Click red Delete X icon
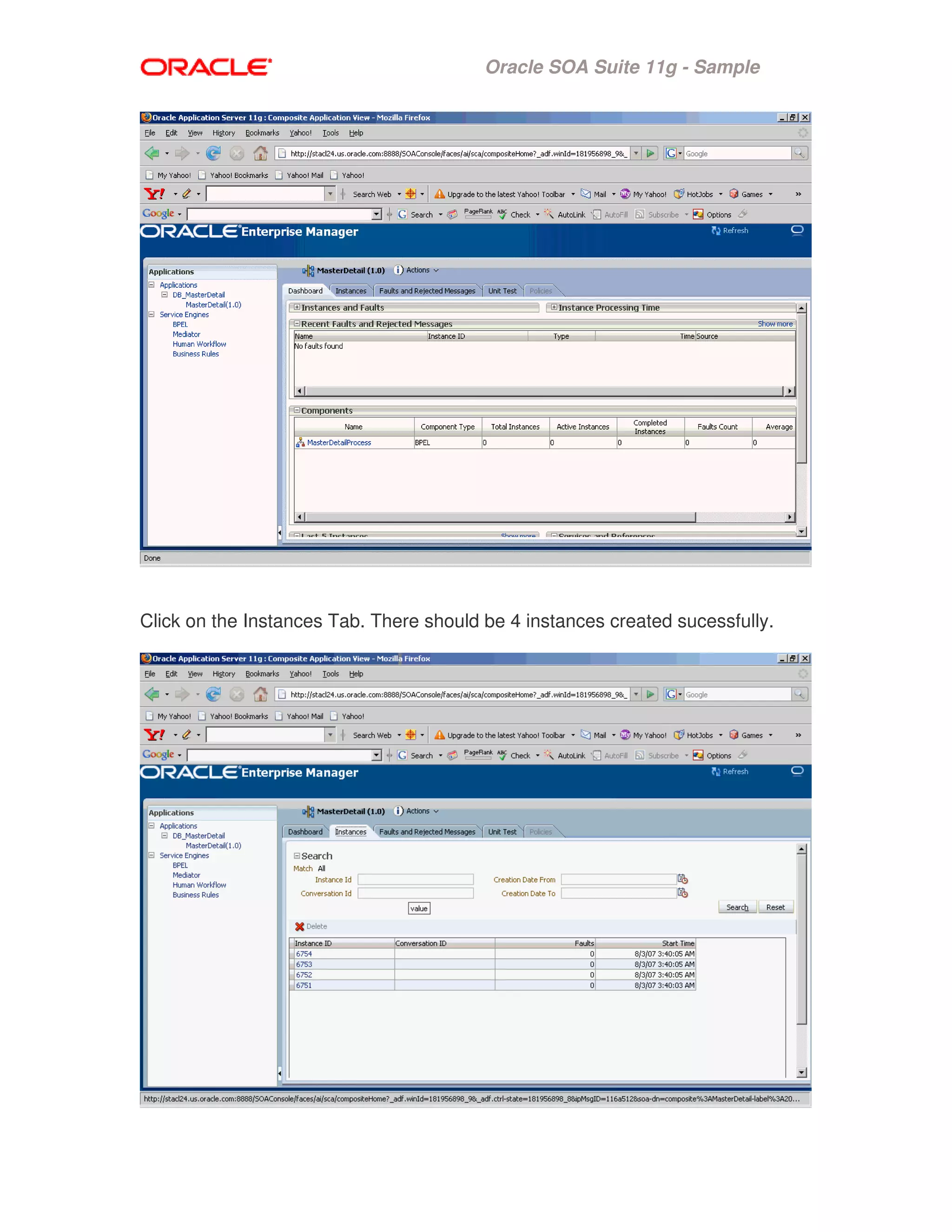952x1232 pixels. [299, 926]
